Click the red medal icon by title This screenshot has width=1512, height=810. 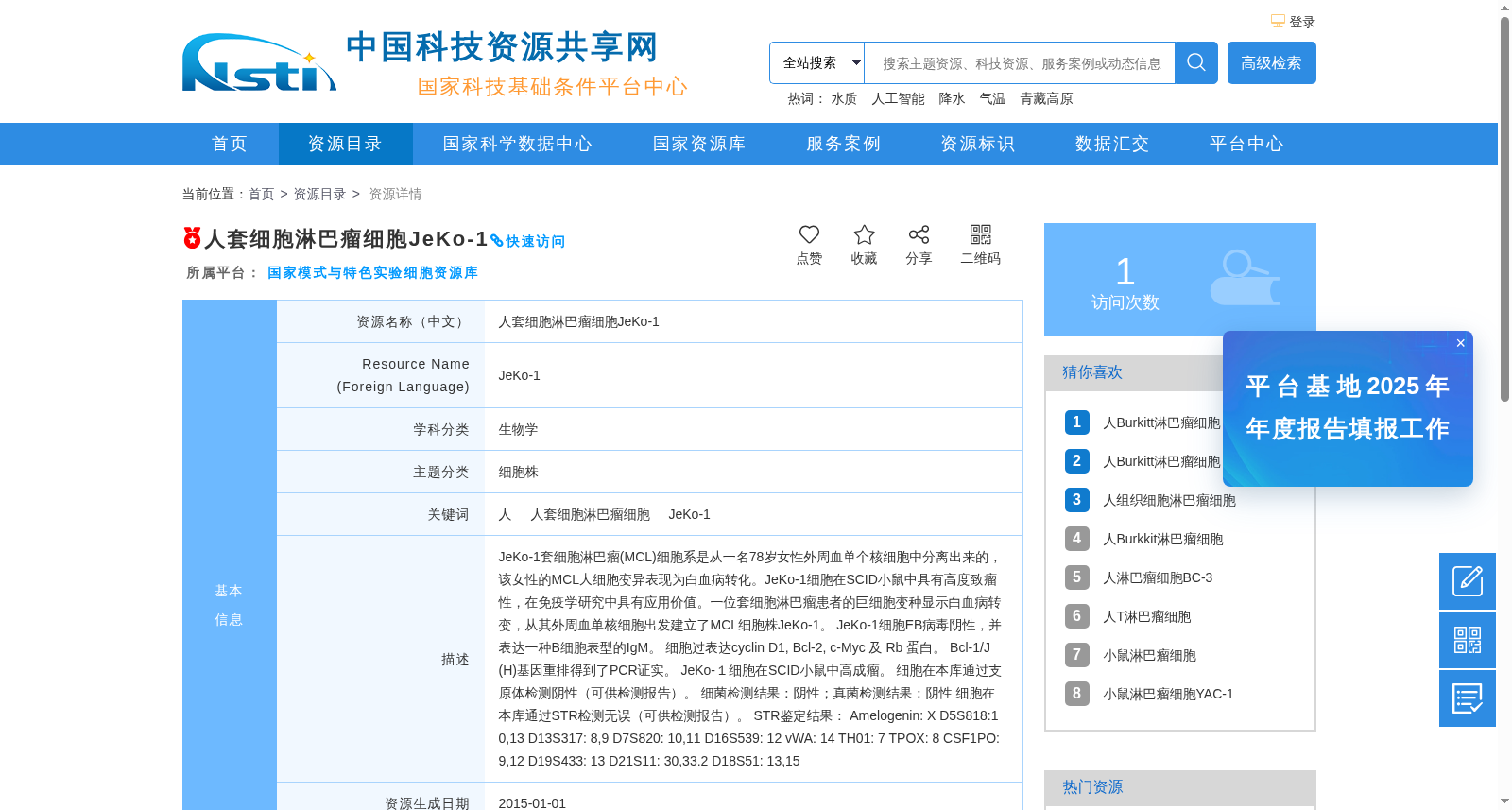[192, 238]
